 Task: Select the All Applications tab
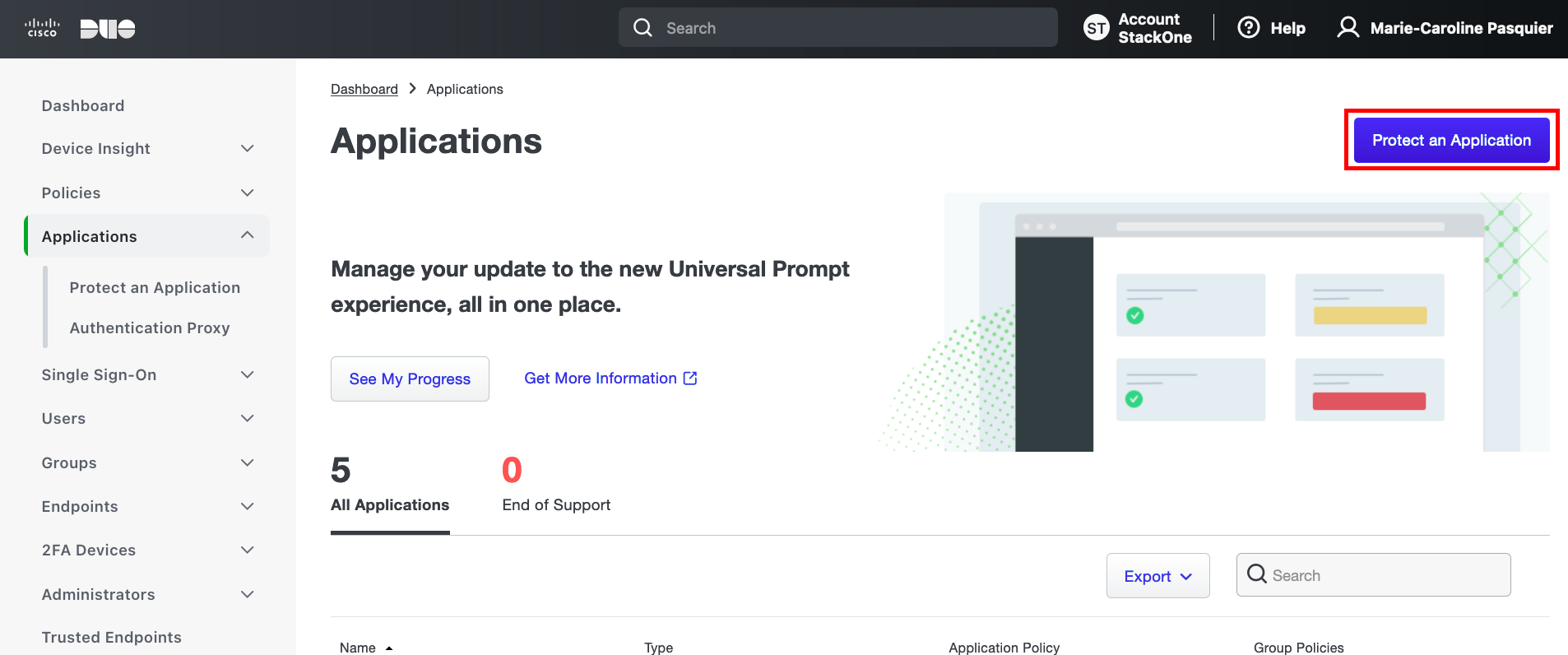390,485
